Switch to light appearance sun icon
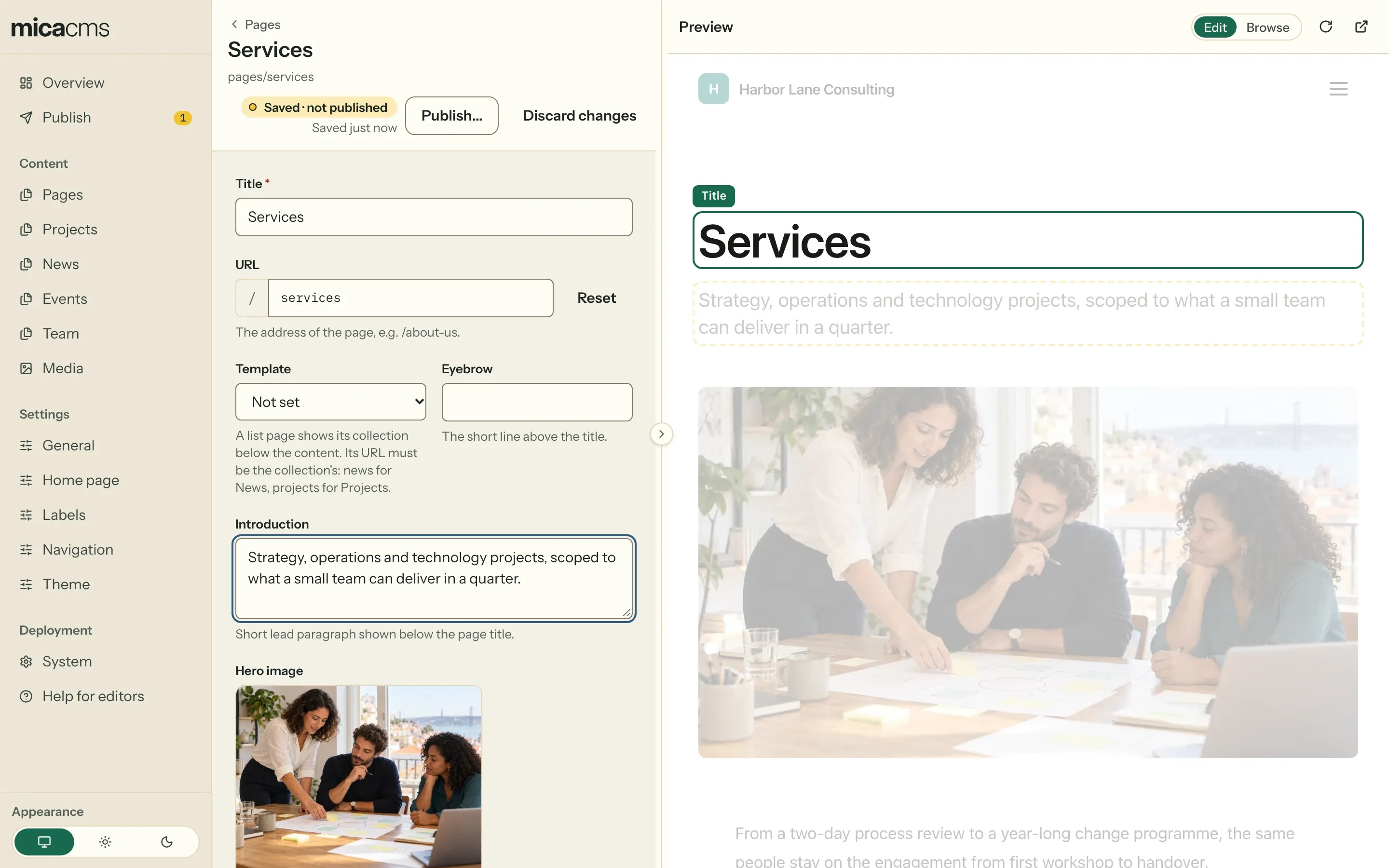This screenshot has height=868, width=1389. tap(105, 841)
